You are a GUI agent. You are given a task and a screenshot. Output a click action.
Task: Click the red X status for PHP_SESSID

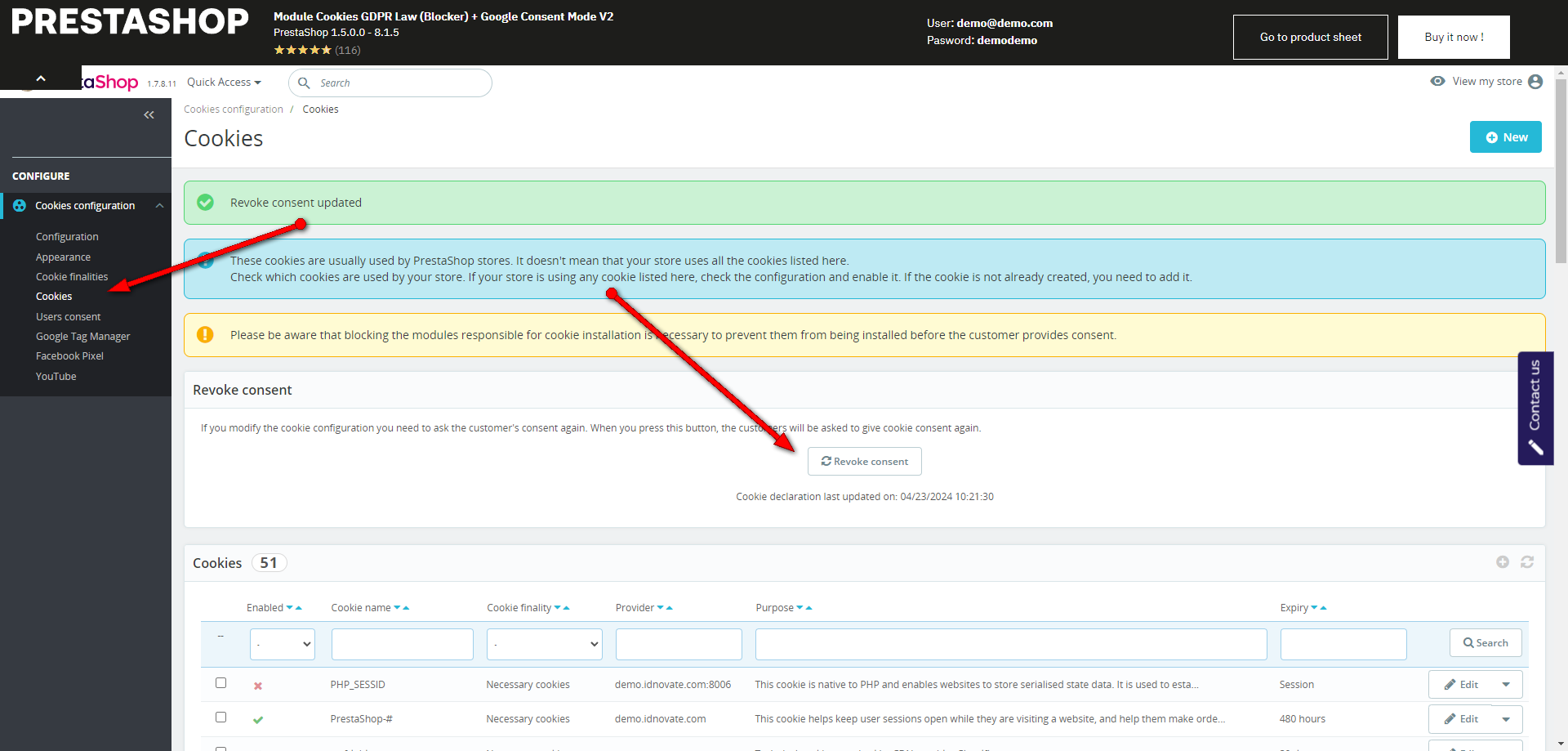(x=258, y=686)
